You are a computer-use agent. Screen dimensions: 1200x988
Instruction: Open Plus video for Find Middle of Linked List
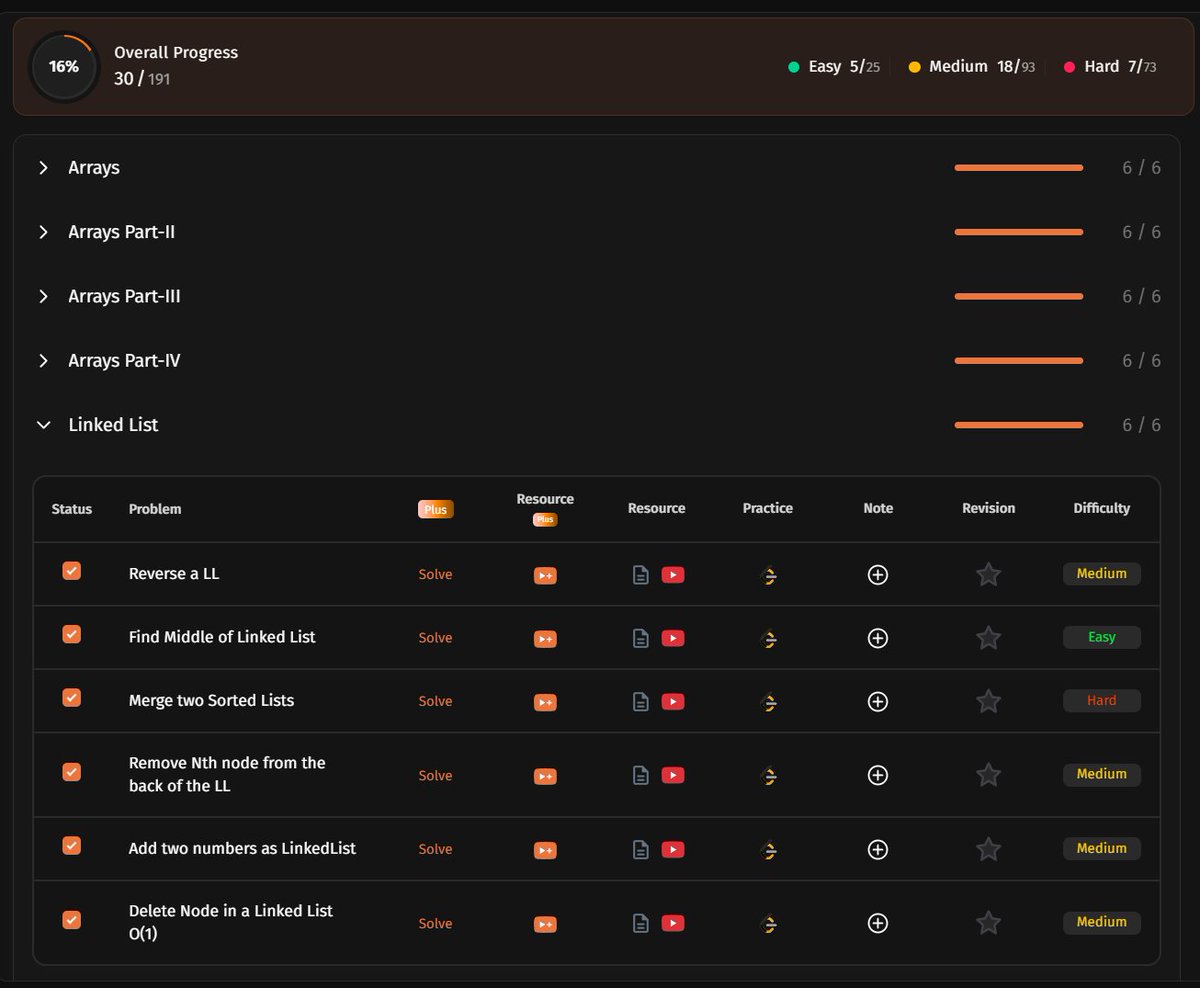pos(545,638)
